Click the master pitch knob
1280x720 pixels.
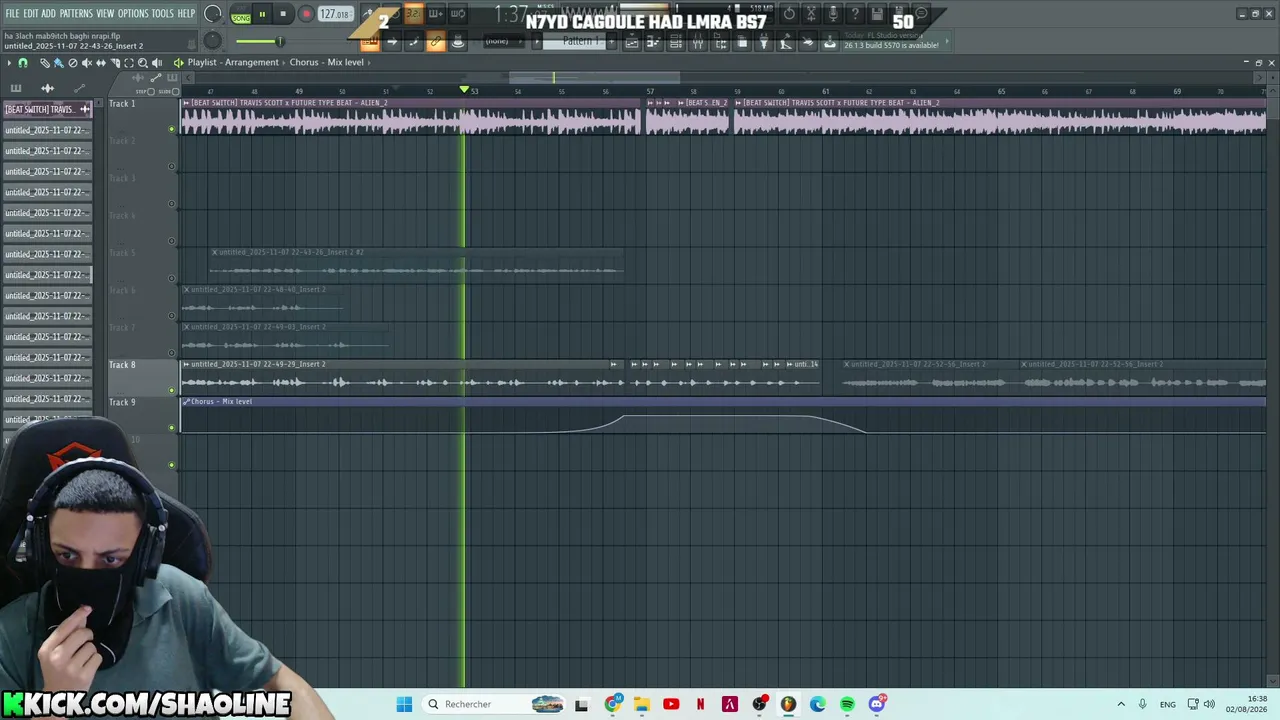pyautogui.click(x=212, y=40)
